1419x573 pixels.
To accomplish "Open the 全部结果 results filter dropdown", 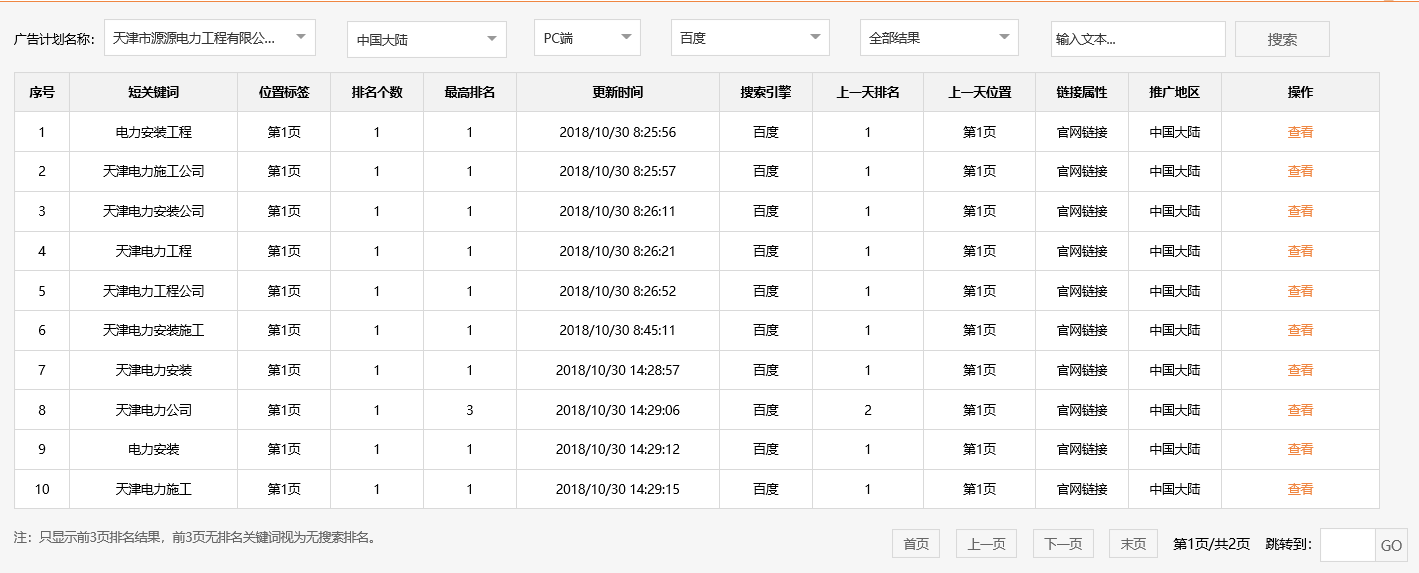I will [939, 38].
